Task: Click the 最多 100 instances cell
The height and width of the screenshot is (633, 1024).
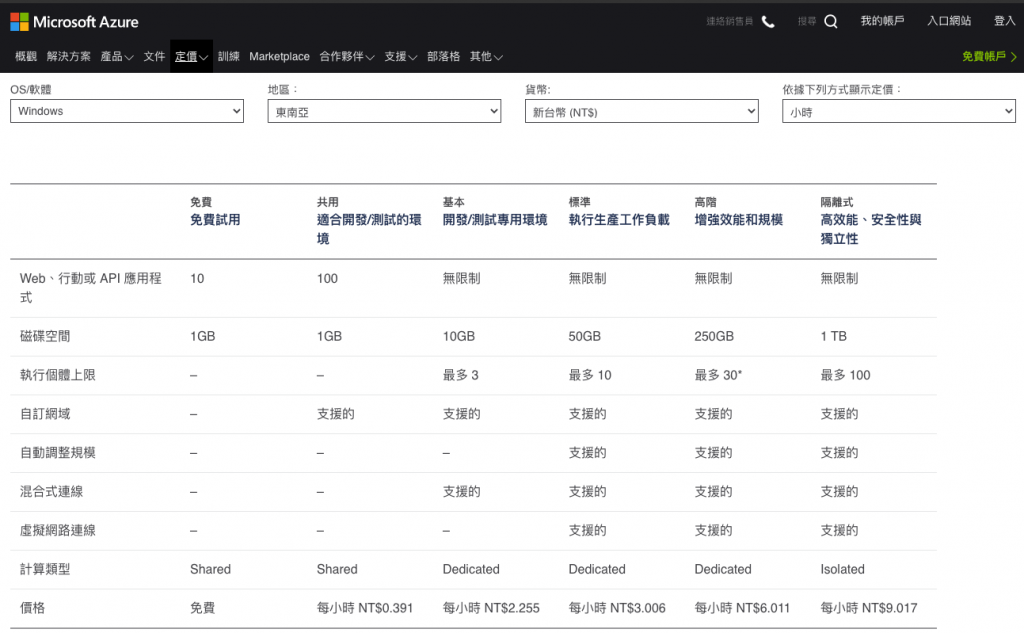Action: (x=845, y=375)
